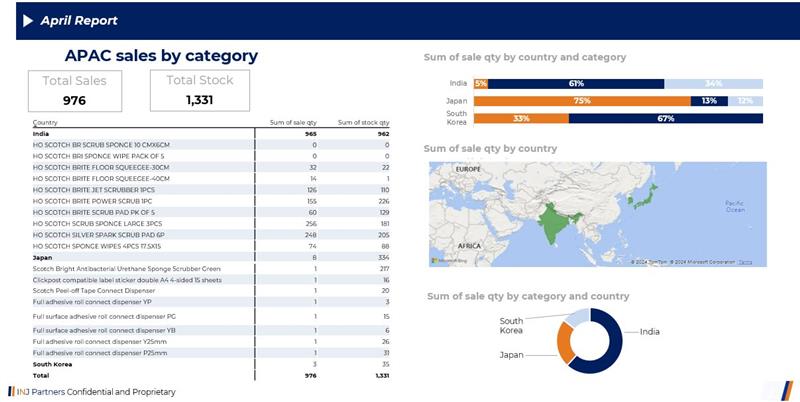Click India's orange 5% bar segment
The height and width of the screenshot is (402, 800).
pos(481,84)
